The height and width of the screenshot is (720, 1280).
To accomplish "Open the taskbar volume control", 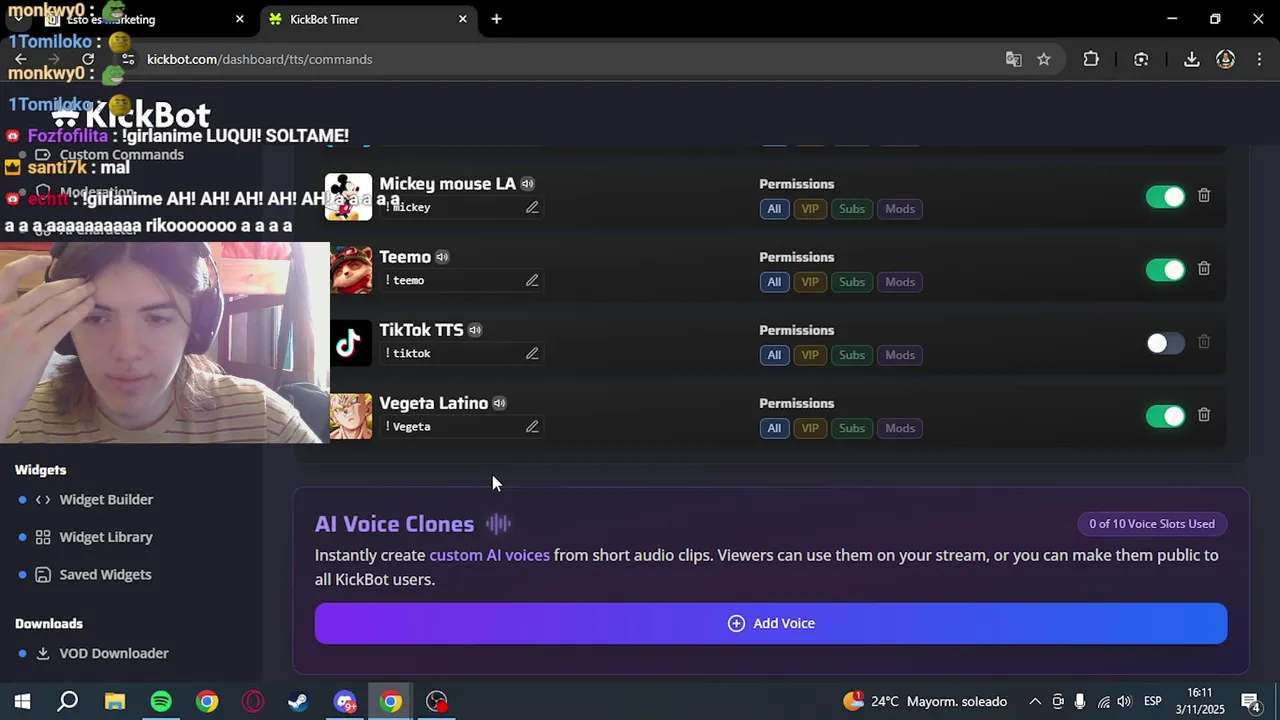I will click(x=1125, y=702).
